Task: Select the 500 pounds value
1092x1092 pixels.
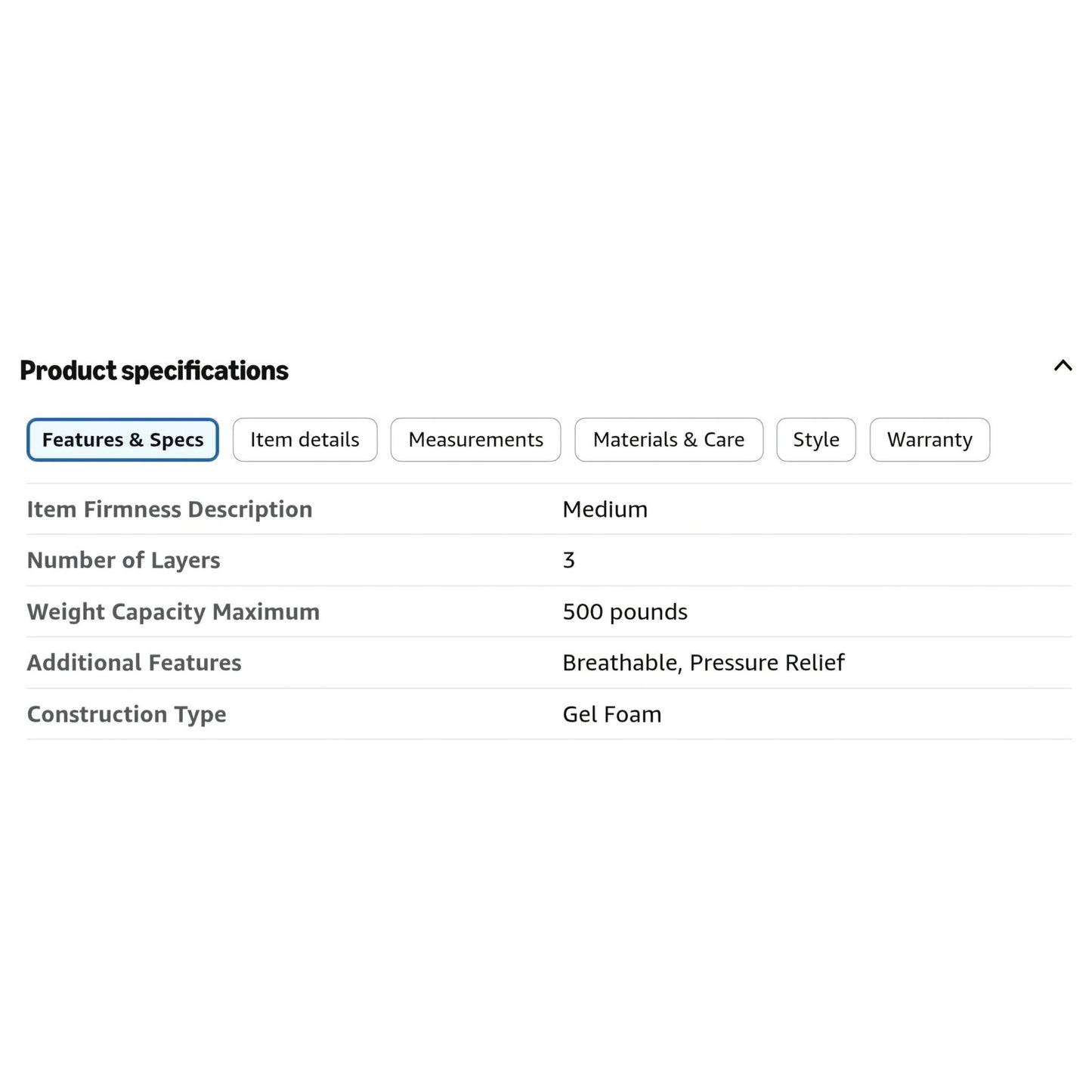Action: (x=625, y=611)
